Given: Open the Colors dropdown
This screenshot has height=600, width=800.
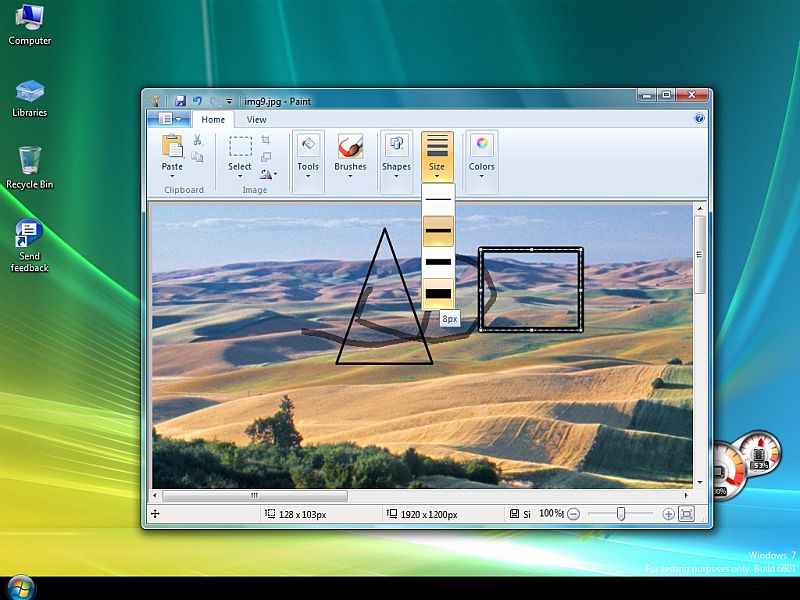Looking at the screenshot, I should 482,155.
